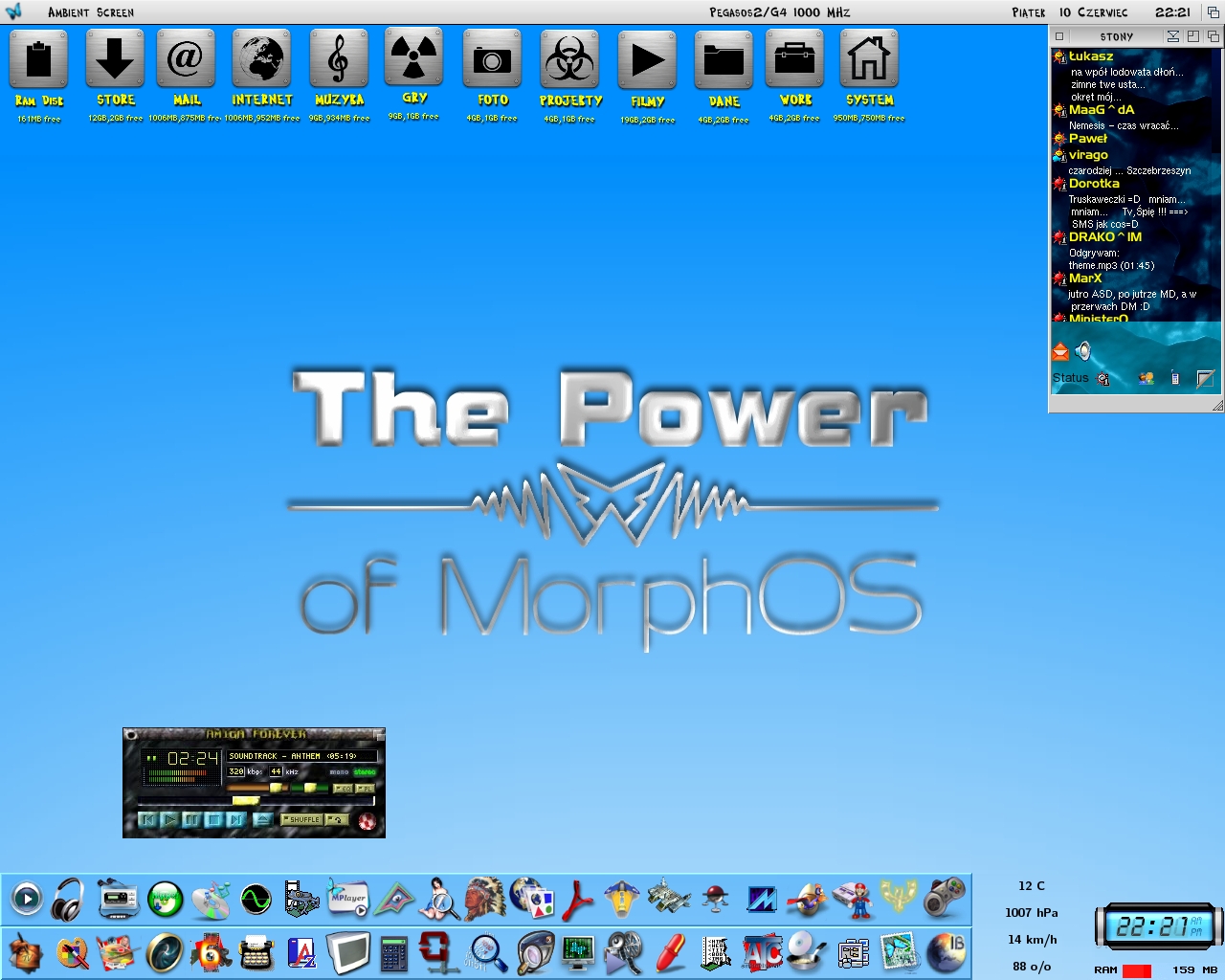This screenshot has width=1225, height=980.
Task: Open the red Acrobat PDF reader in the dock
Action: pyautogui.click(x=577, y=900)
